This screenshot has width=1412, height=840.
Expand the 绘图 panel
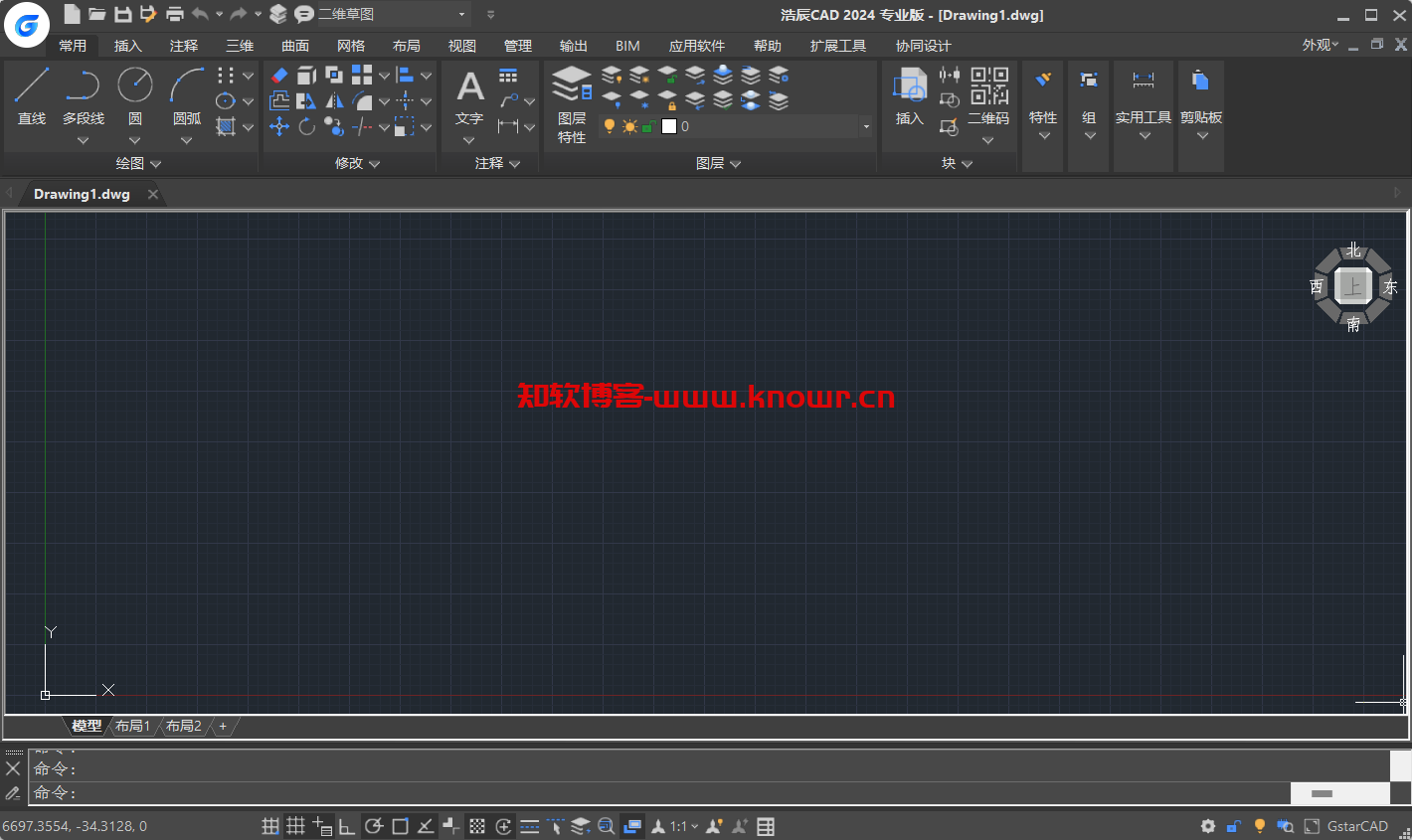pos(138,163)
